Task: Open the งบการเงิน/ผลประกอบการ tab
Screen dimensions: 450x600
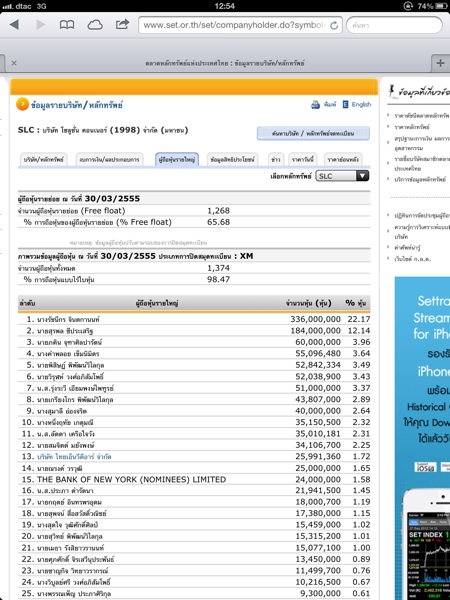Action: pyautogui.click(x=109, y=159)
